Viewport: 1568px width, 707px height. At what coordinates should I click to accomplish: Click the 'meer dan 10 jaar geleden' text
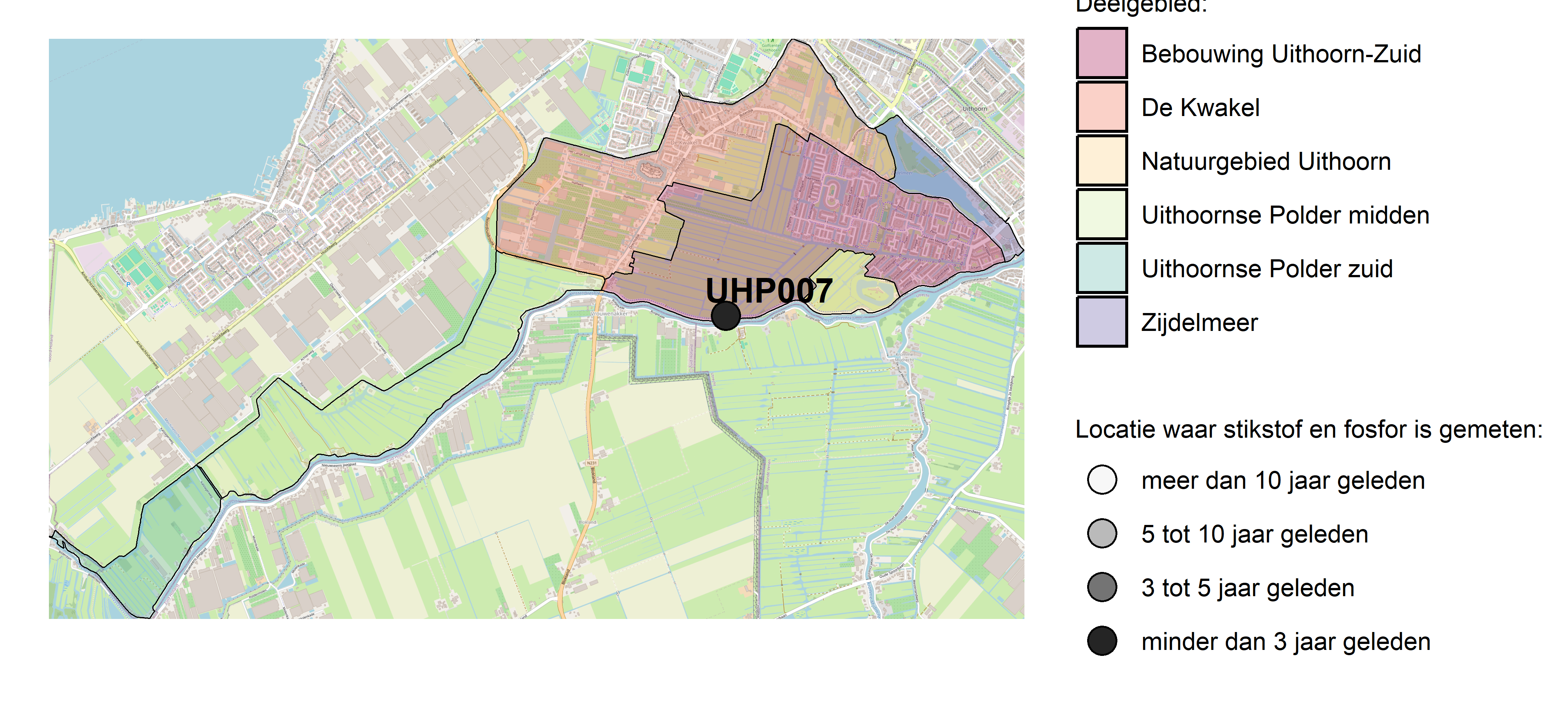1283,481
